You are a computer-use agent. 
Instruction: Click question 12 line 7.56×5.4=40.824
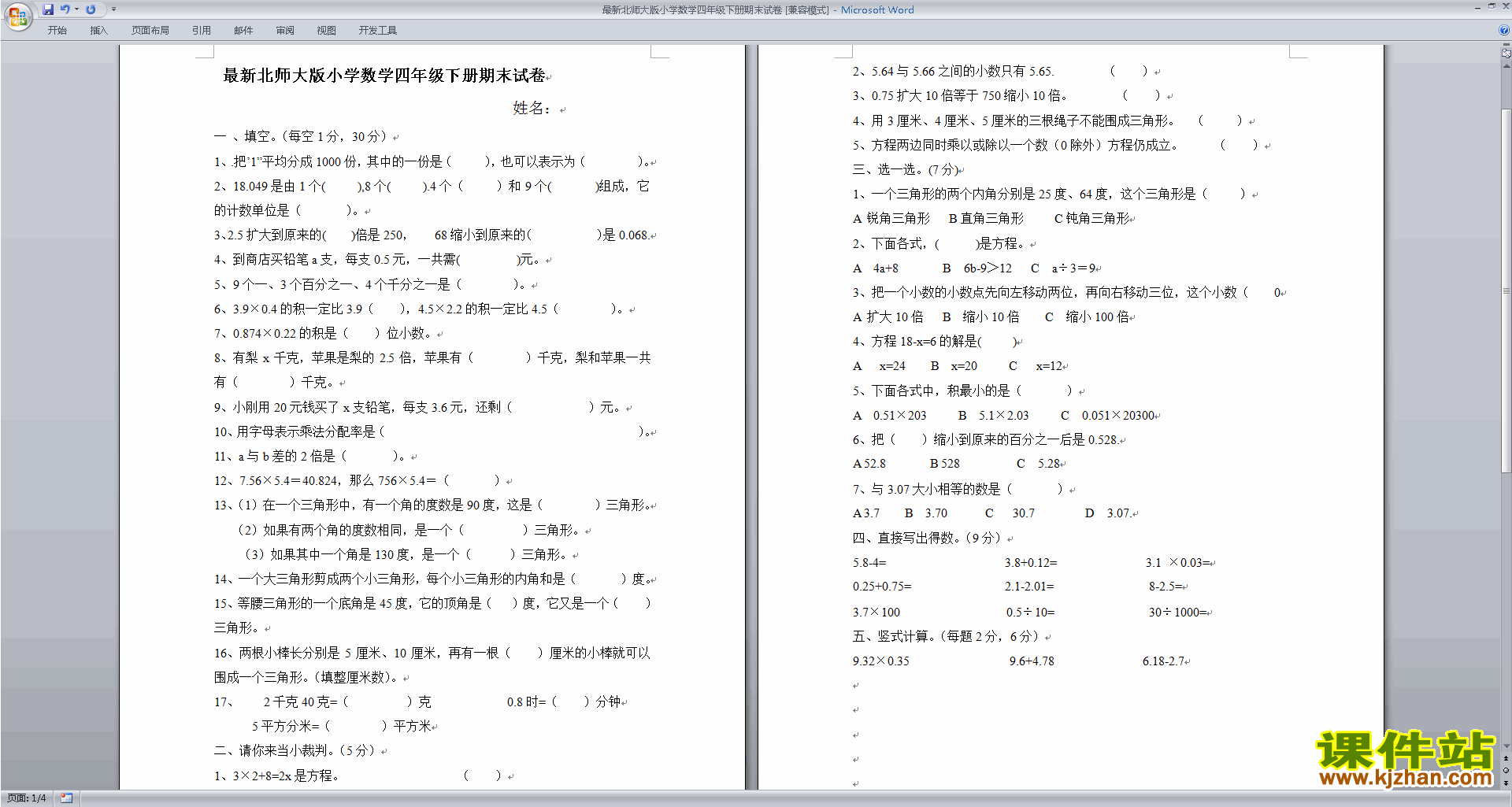[357, 480]
